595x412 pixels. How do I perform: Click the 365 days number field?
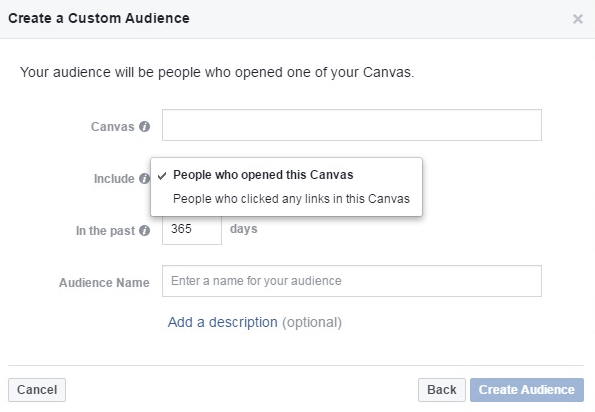(192, 229)
